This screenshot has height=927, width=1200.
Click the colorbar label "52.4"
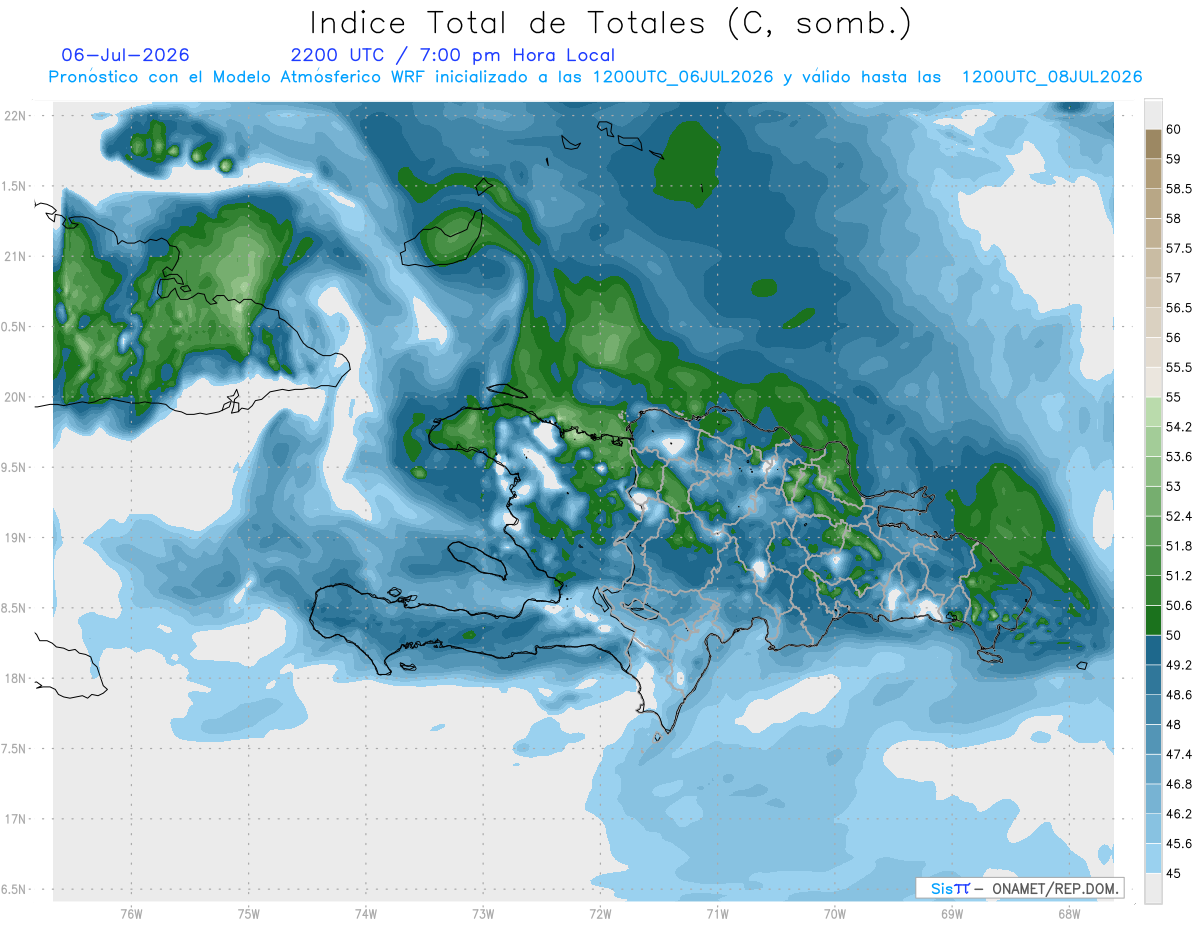click(1179, 516)
